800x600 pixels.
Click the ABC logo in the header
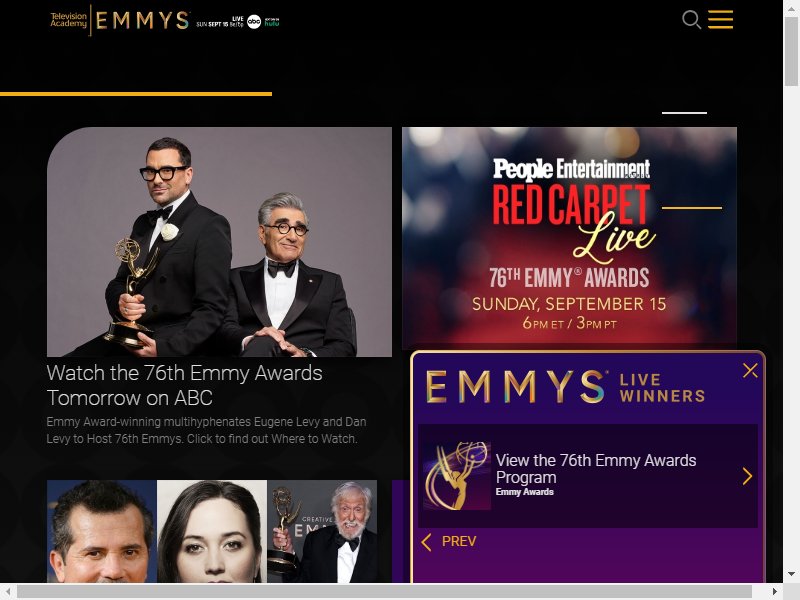pos(254,21)
